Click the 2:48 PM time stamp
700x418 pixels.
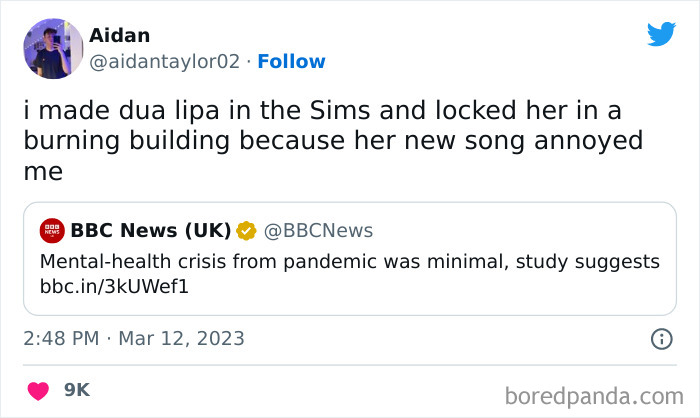tap(62, 339)
